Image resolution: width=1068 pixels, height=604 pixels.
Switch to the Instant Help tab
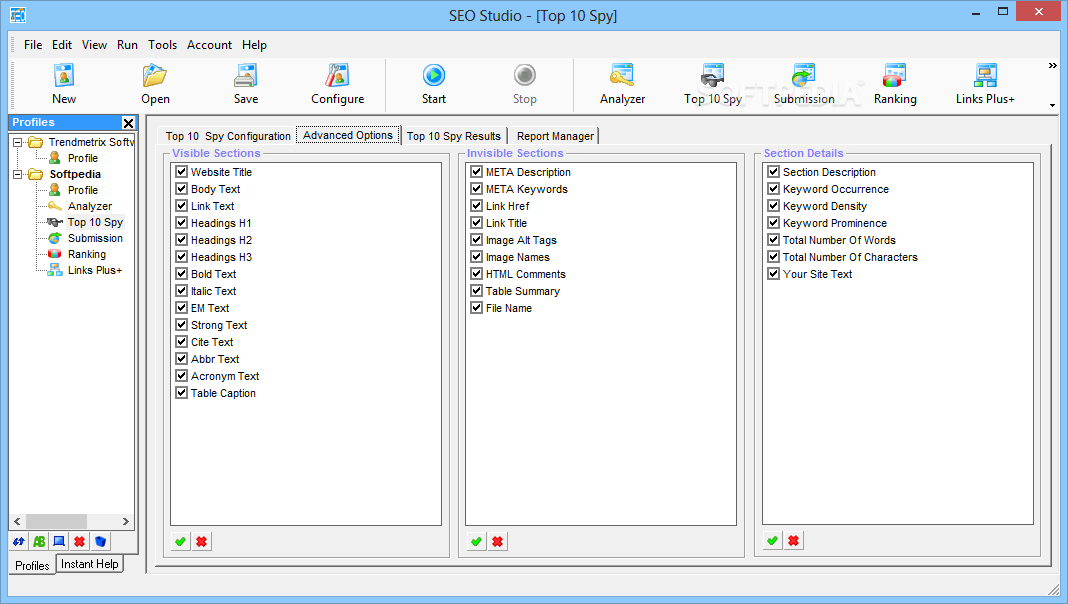89,564
